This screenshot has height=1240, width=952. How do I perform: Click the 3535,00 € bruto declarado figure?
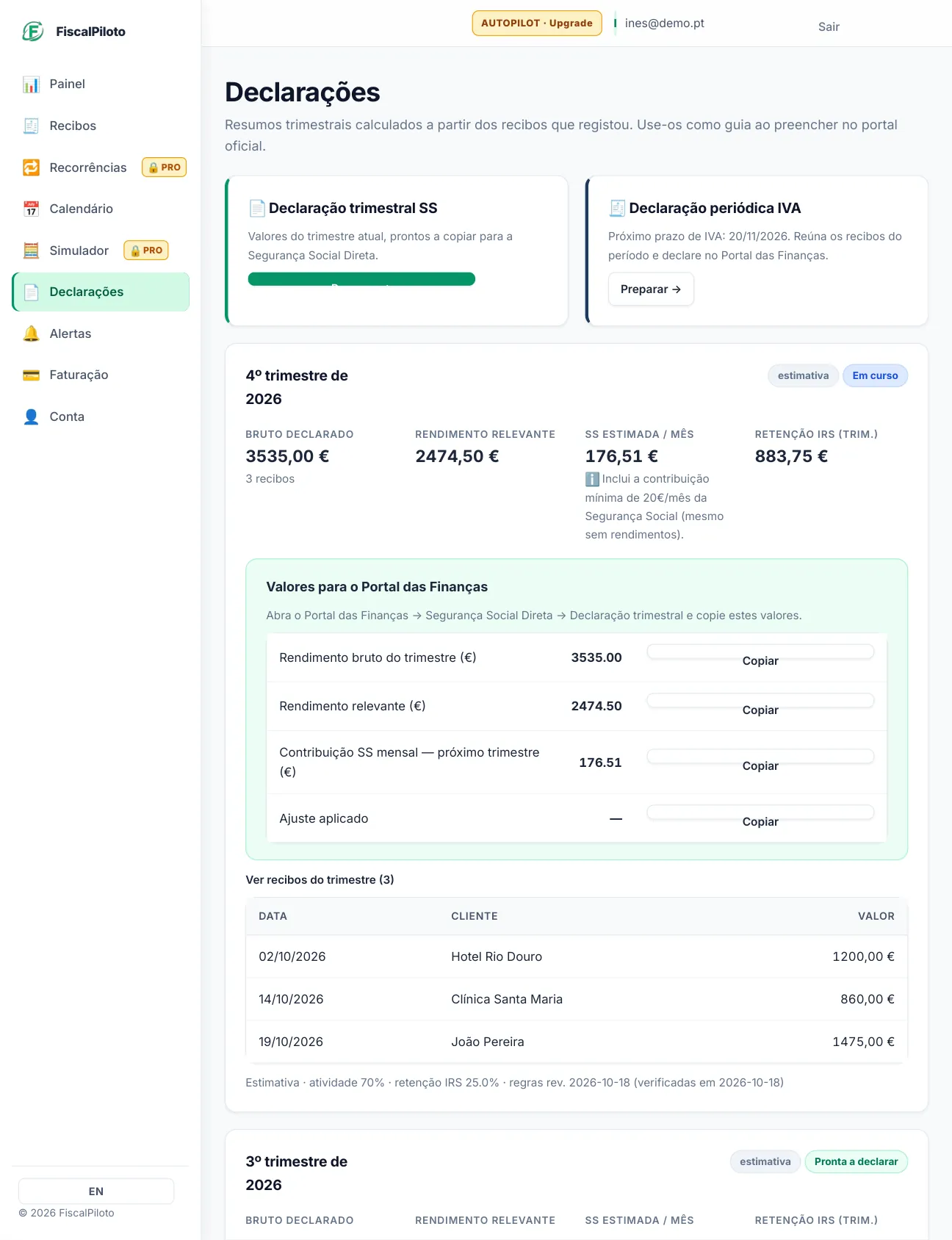click(287, 456)
